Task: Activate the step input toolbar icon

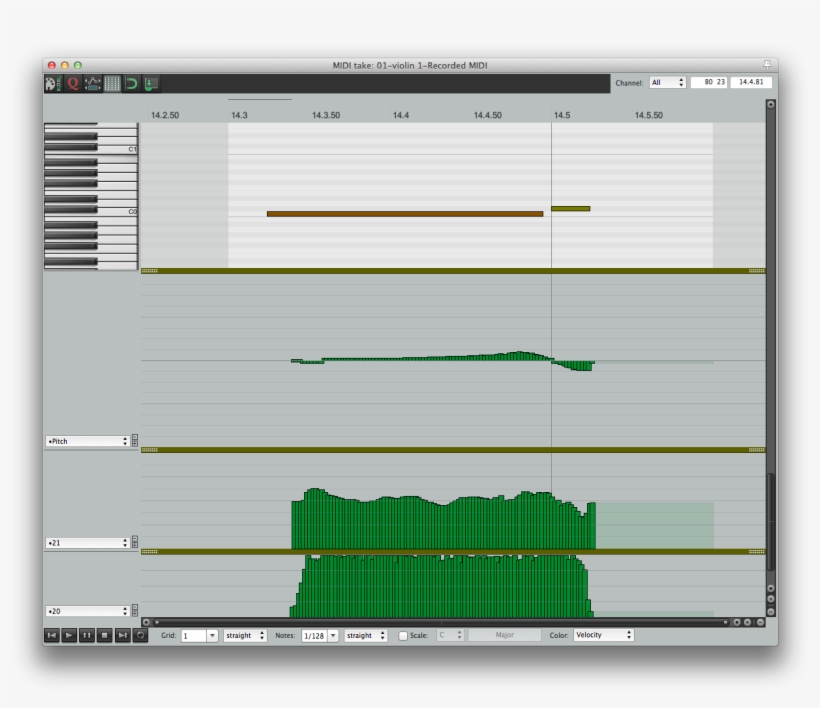Action: [x=151, y=83]
